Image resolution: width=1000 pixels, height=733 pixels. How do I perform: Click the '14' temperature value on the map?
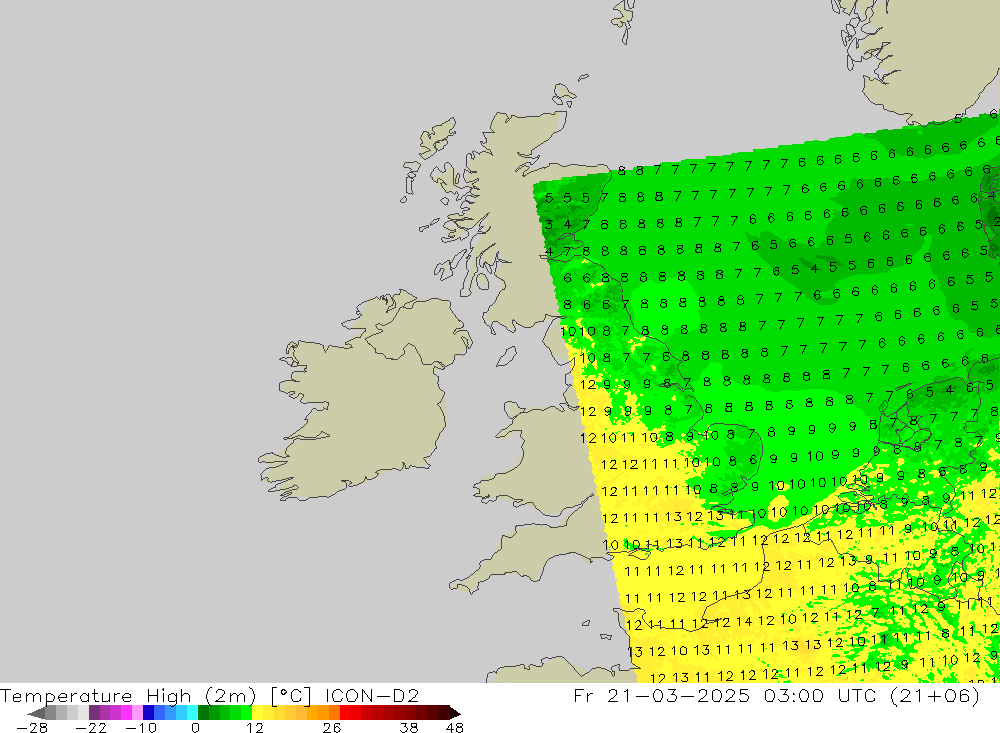coord(744,621)
